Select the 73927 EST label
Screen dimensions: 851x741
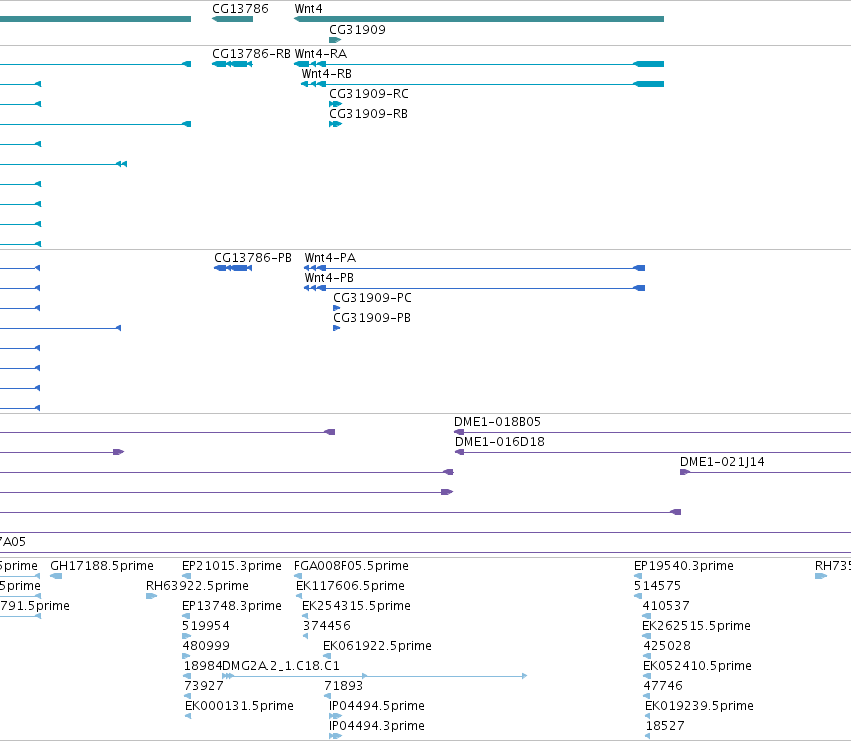(x=204, y=686)
